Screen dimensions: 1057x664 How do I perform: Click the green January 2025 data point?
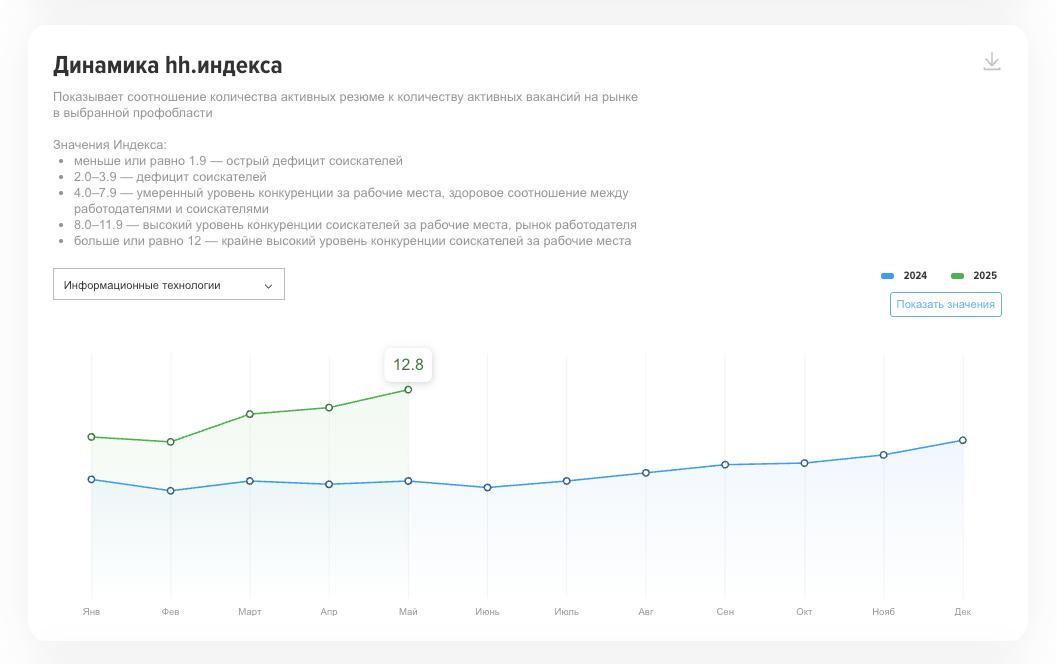(92, 437)
